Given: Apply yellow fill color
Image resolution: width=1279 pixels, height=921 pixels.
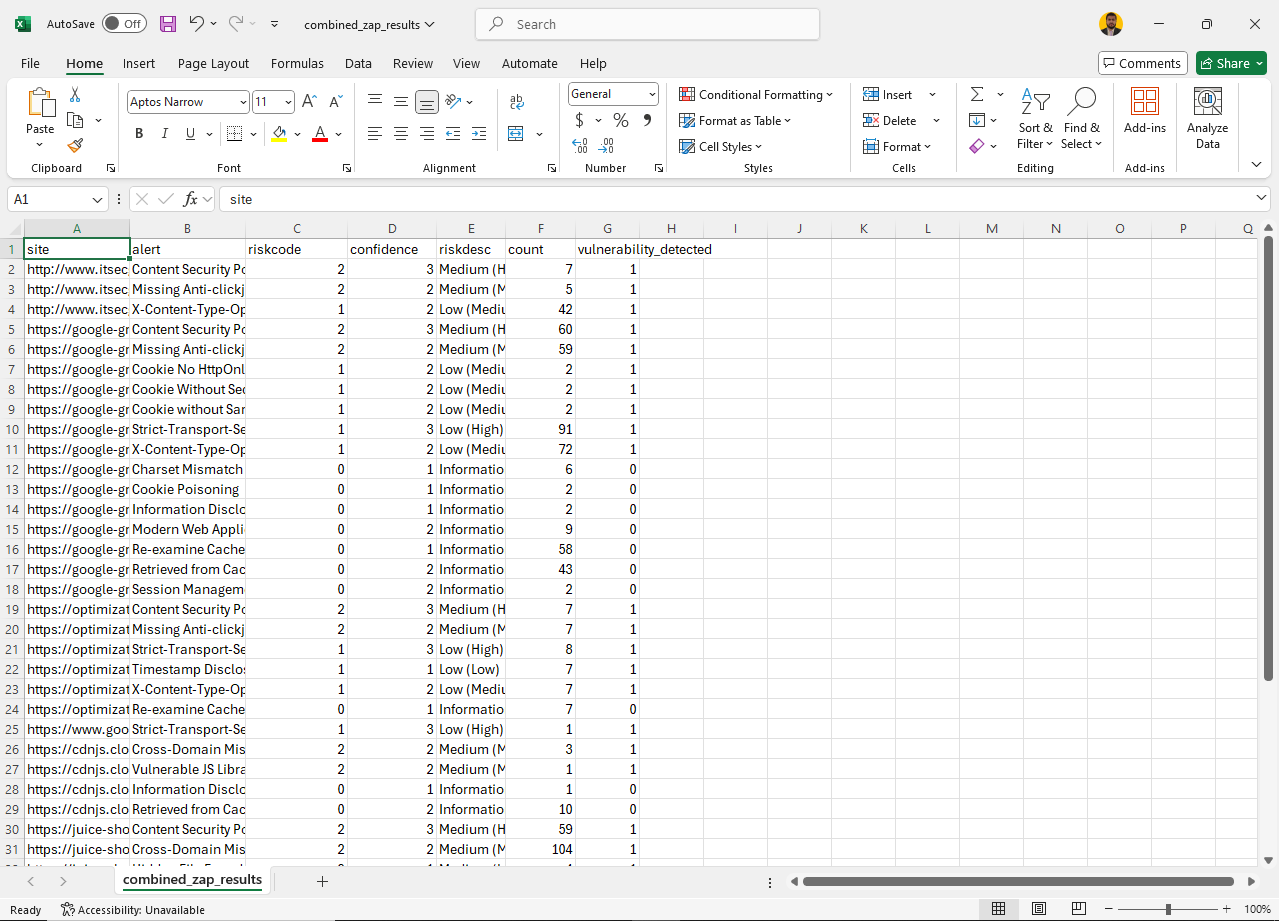Looking at the screenshot, I should [x=279, y=133].
